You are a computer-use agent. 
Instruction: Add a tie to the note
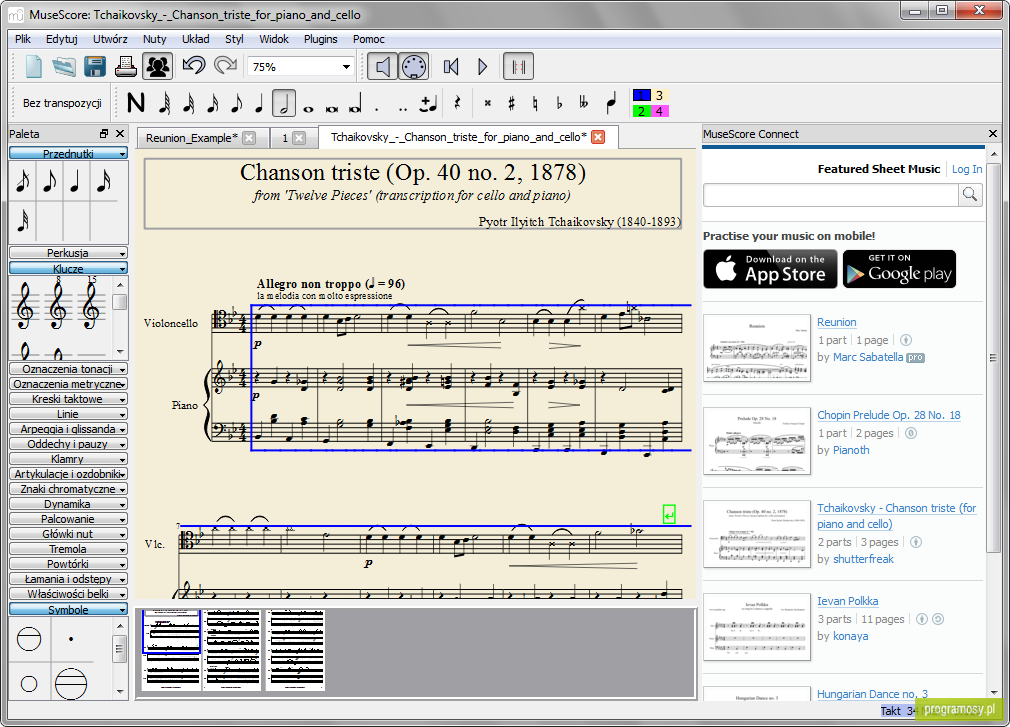[428, 103]
